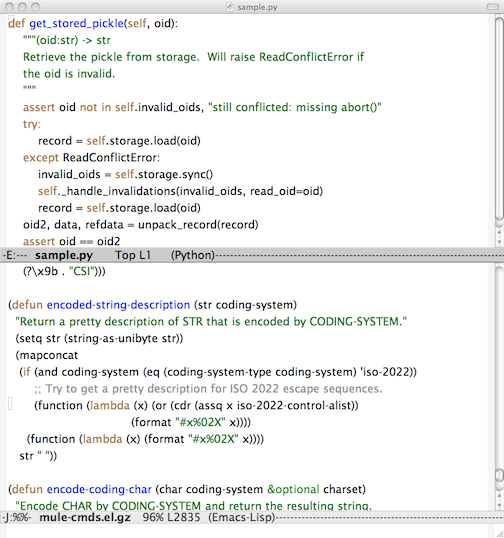Click the '(mapconcat' line
This screenshot has height=538, width=504.
(x=47, y=355)
